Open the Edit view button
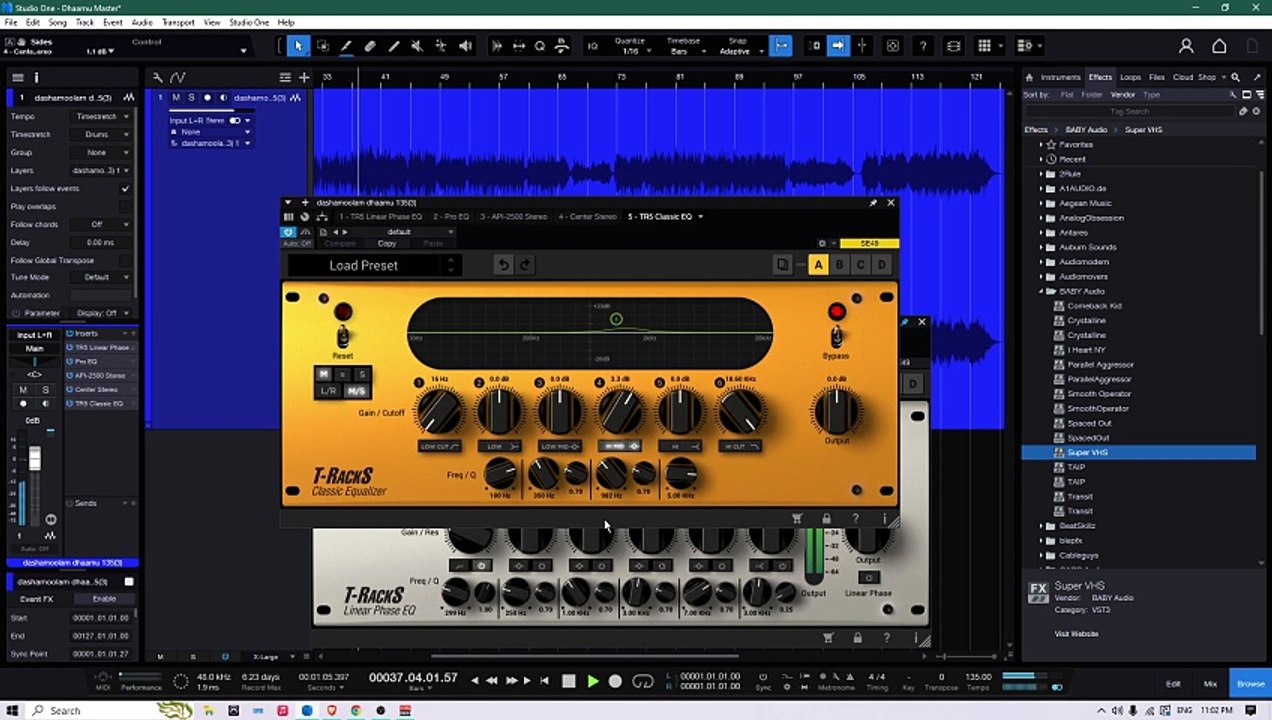Screen dimensions: 1272x720 tap(1173, 684)
